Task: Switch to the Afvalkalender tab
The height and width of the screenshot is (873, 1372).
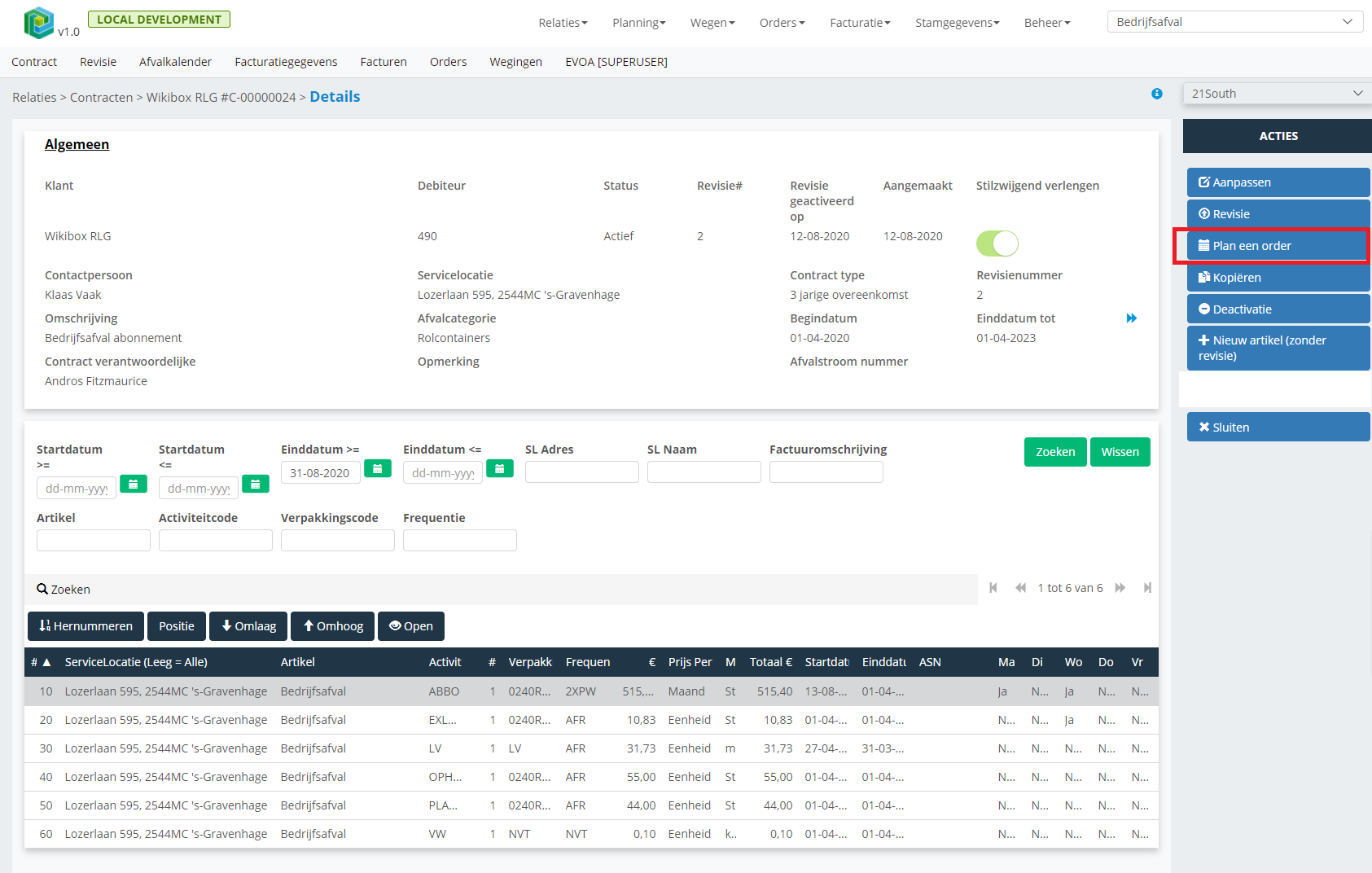Action: [x=175, y=62]
